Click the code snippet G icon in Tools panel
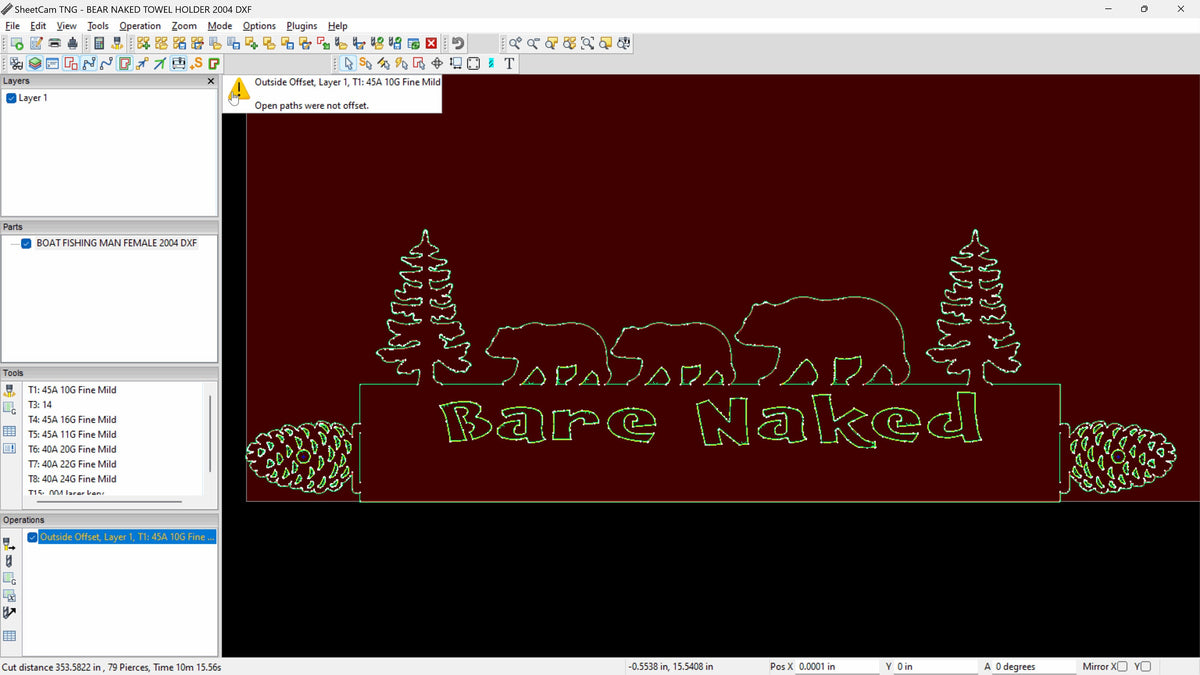1200x675 pixels. click(10, 408)
